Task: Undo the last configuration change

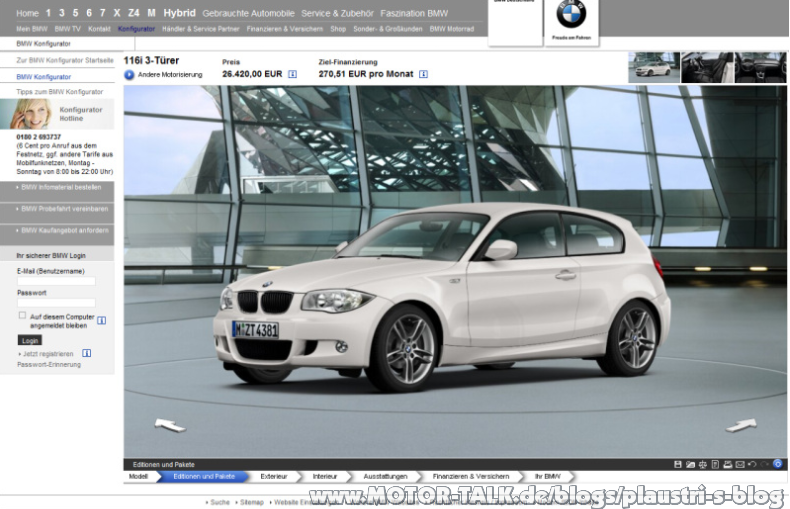Action: point(752,464)
